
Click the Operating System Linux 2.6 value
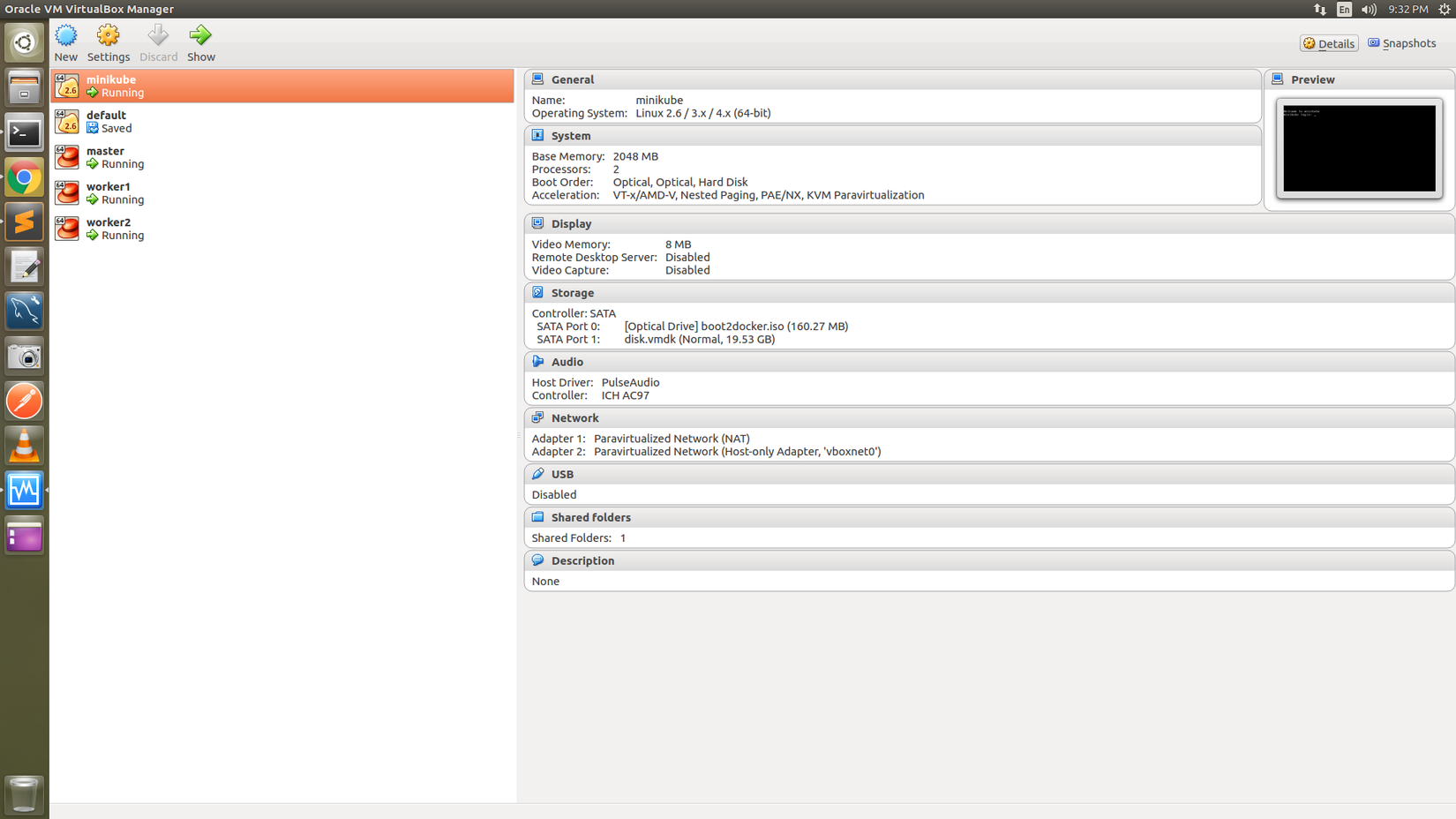pos(703,113)
